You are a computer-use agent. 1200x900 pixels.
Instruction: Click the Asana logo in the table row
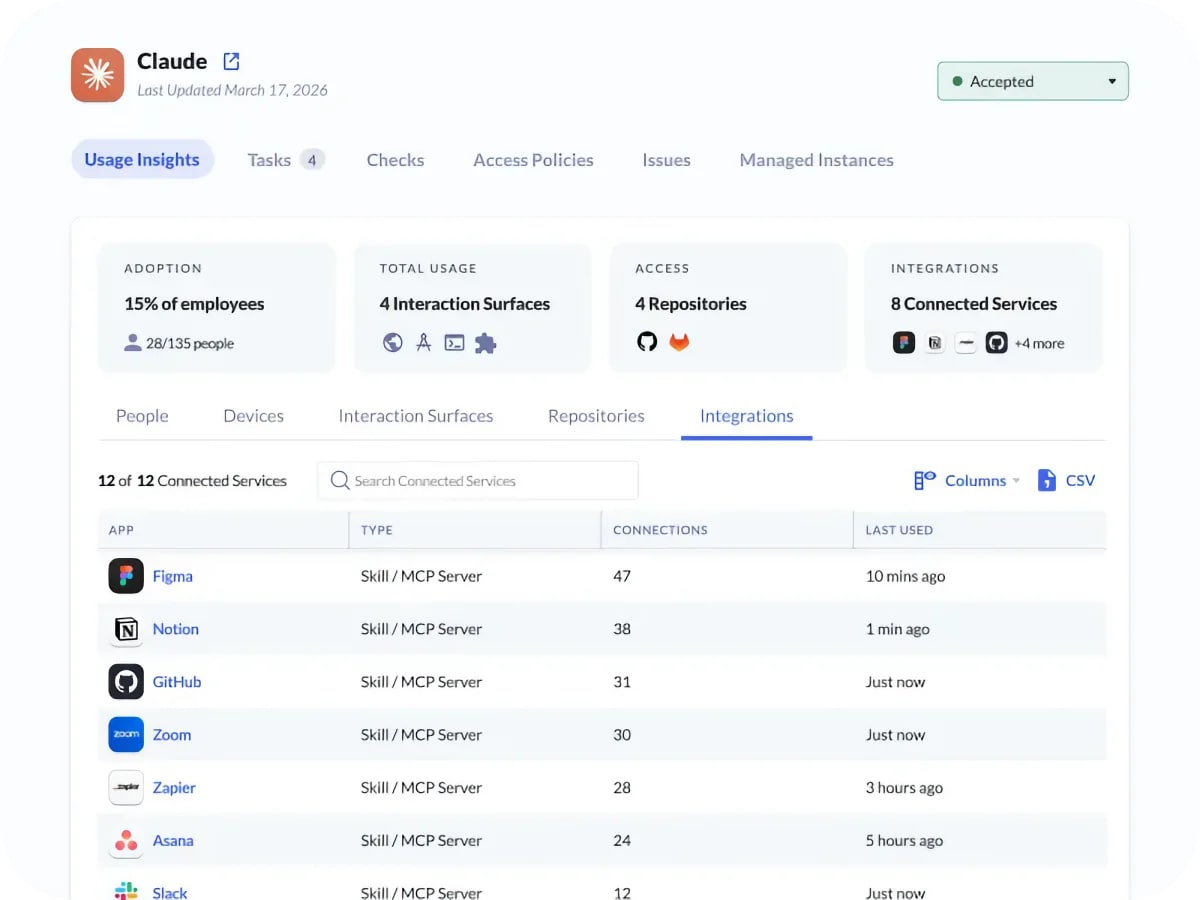pos(126,841)
